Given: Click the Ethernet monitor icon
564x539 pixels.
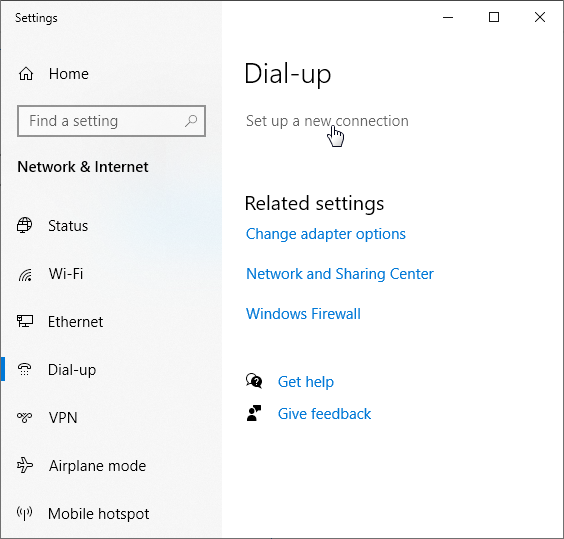Looking at the screenshot, I should coord(25,321).
